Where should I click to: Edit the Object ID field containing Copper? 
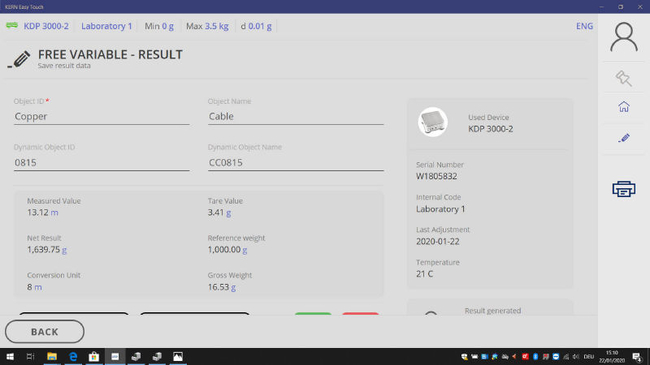tap(102, 117)
